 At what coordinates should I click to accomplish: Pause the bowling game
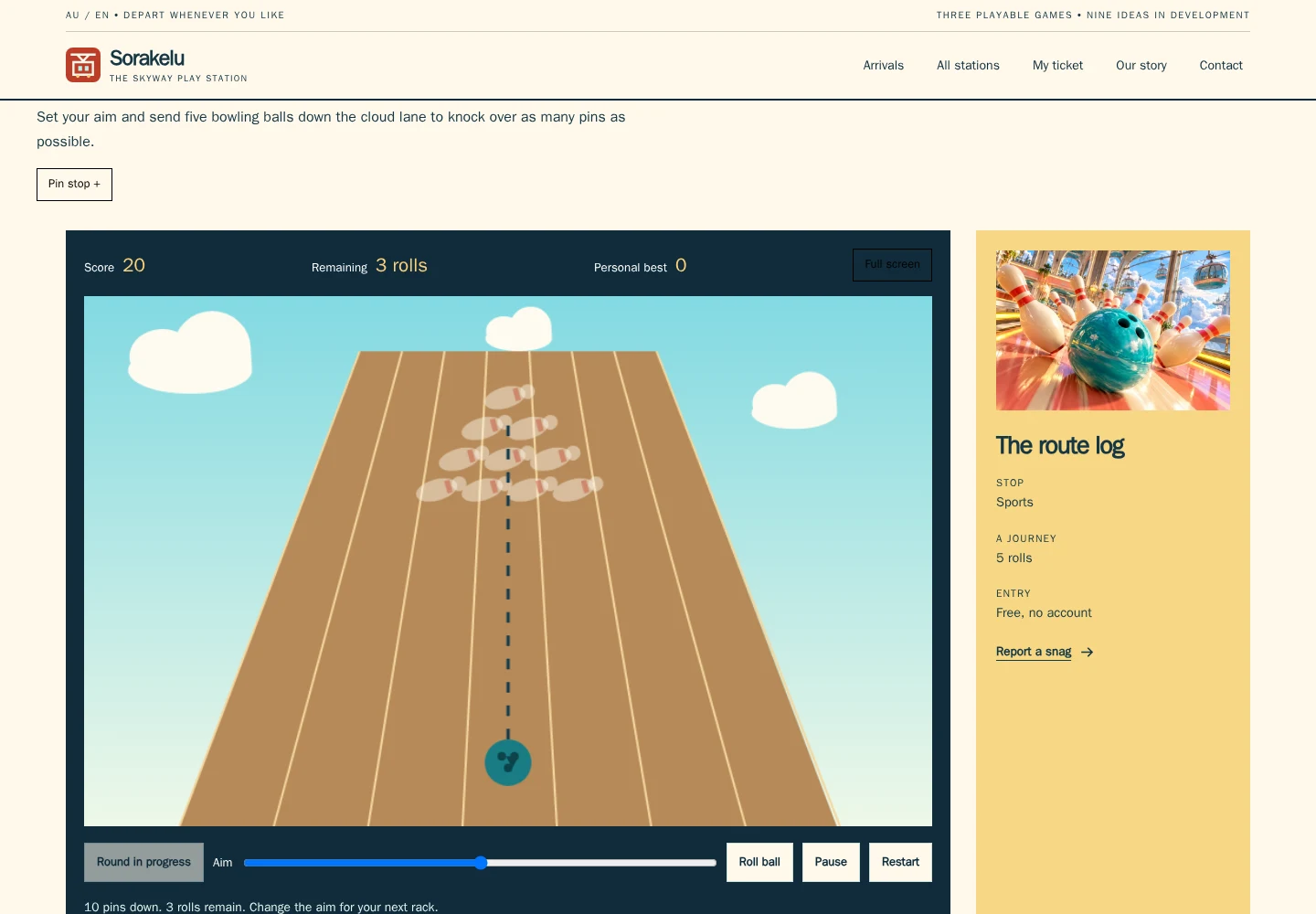point(831,862)
